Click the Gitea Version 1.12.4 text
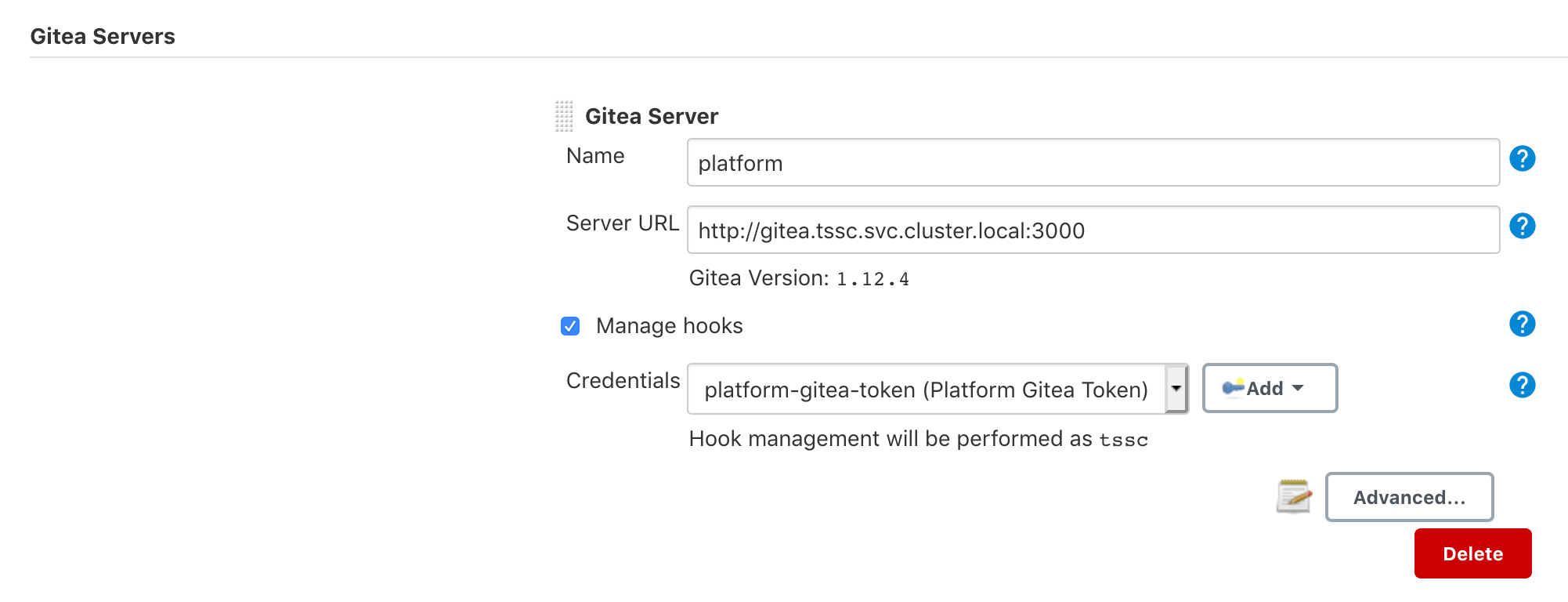The width and height of the screenshot is (1568, 602). 799,278
